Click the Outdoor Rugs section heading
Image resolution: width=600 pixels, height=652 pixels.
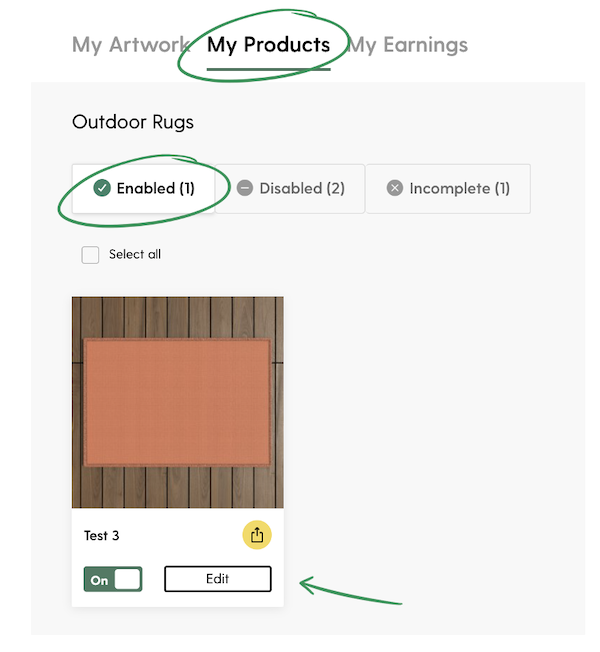(x=133, y=122)
